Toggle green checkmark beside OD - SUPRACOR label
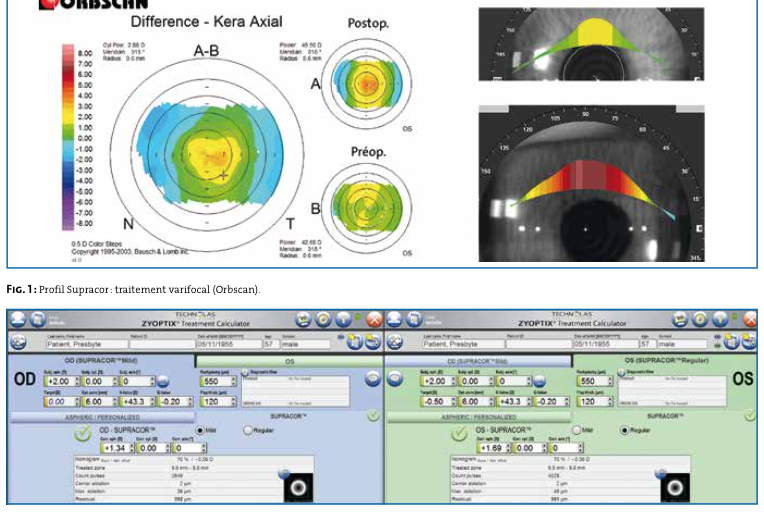The image size is (764, 516). click(x=83, y=433)
